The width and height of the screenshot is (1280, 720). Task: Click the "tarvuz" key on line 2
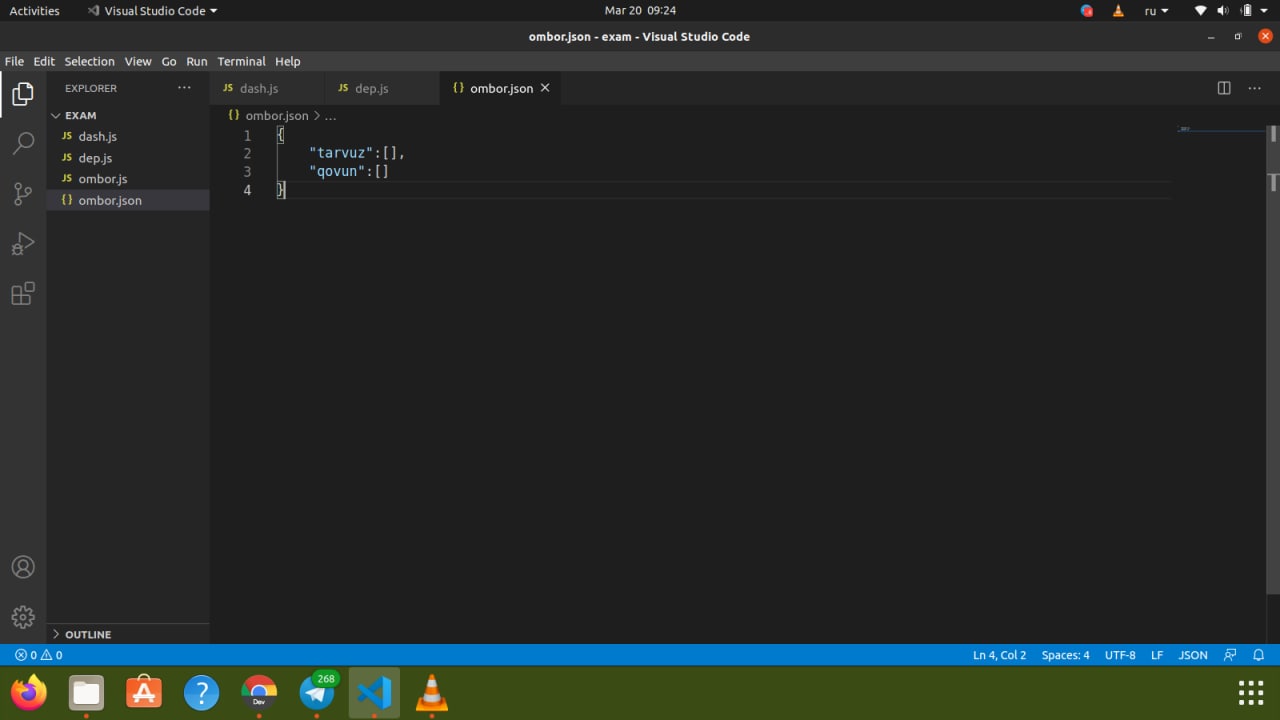point(341,153)
